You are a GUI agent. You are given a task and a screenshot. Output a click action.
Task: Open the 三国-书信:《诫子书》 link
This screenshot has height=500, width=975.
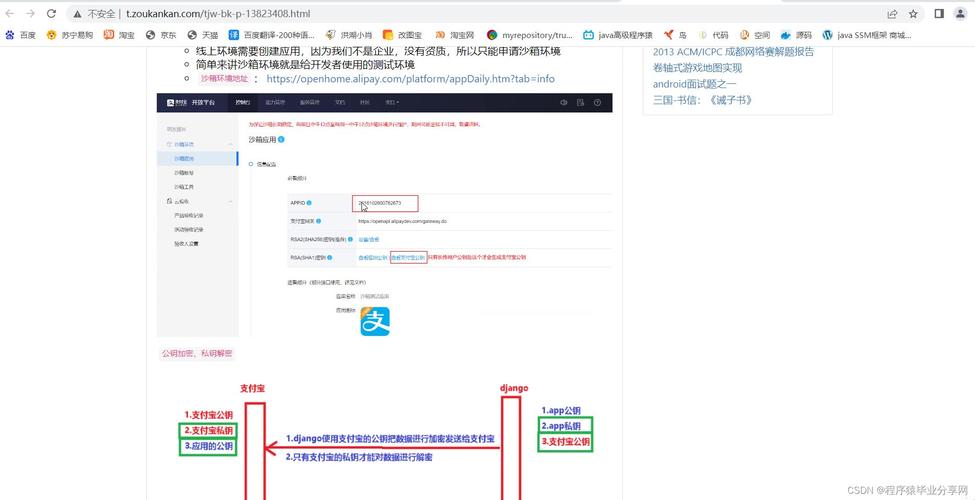point(702,100)
